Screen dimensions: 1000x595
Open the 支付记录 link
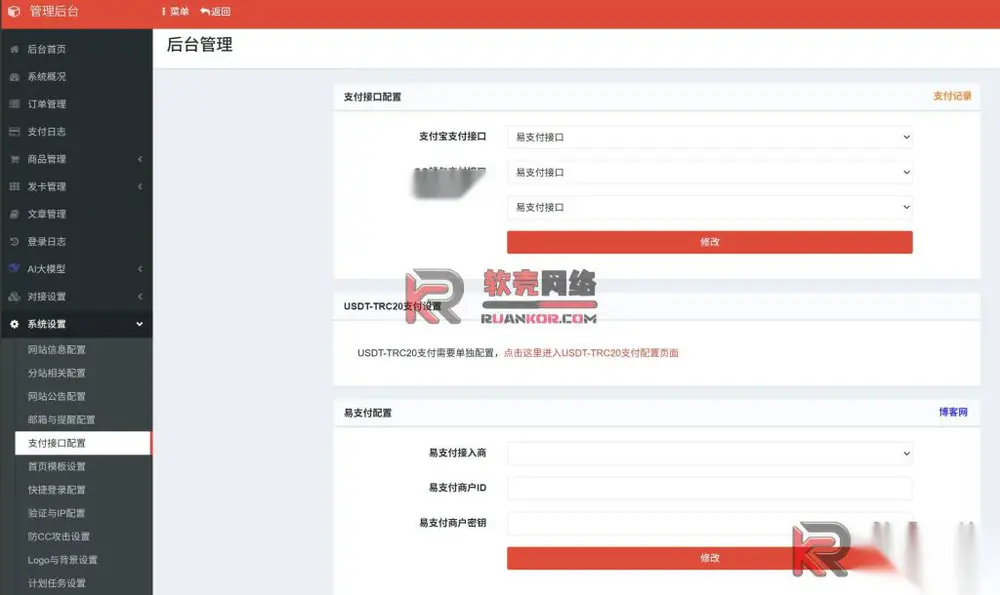[x=952, y=96]
